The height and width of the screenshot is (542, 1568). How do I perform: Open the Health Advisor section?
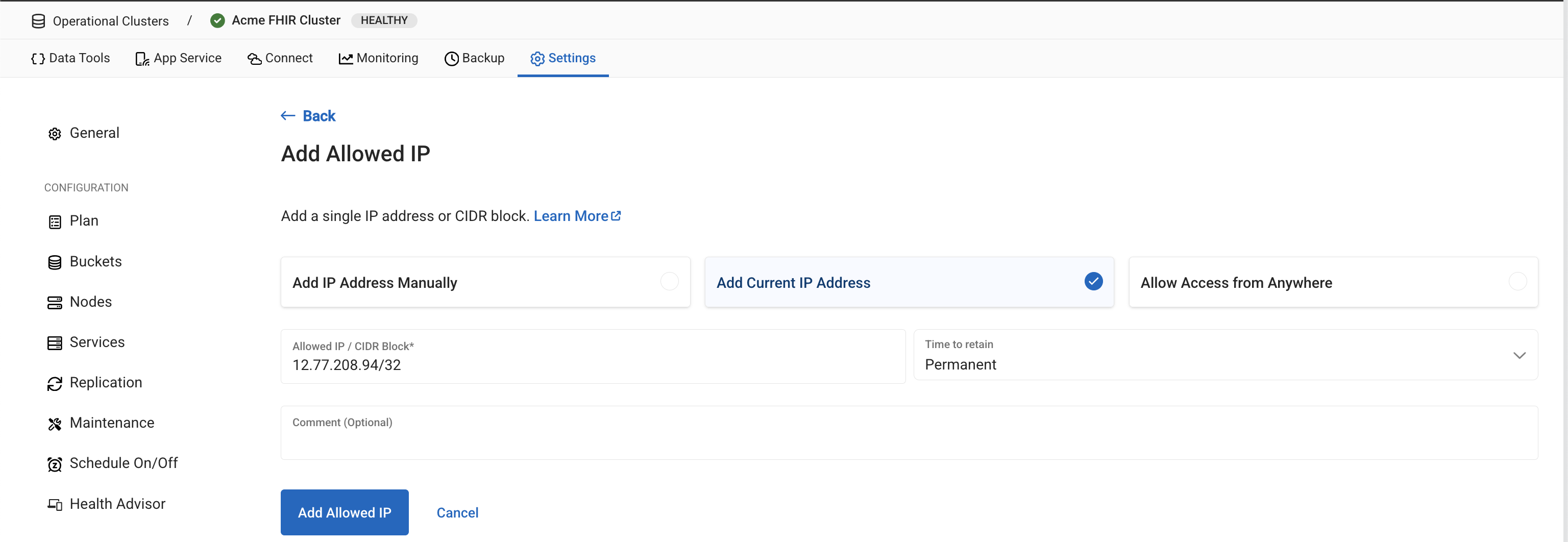click(x=117, y=504)
